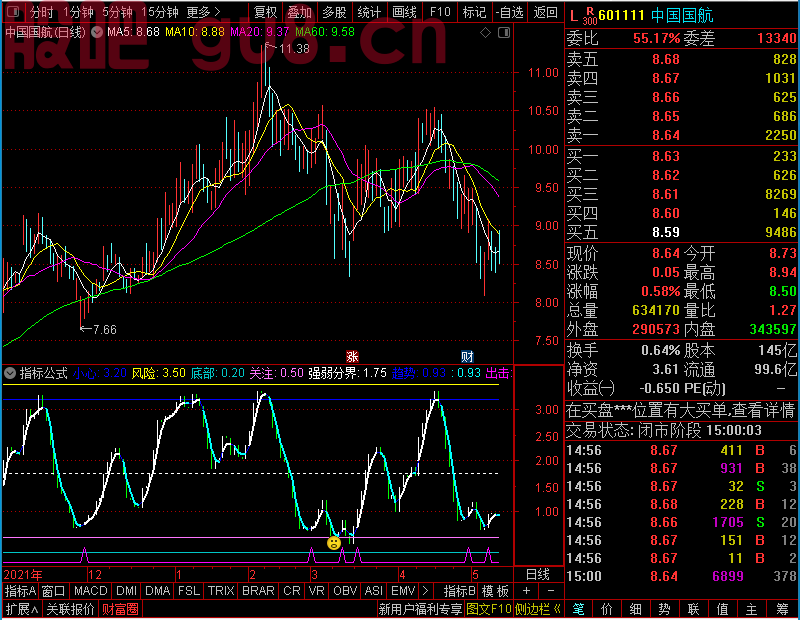The height and width of the screenshot is (620, 800).
Task: Click the diamond icon above the price chart
Action: (485, 33)
